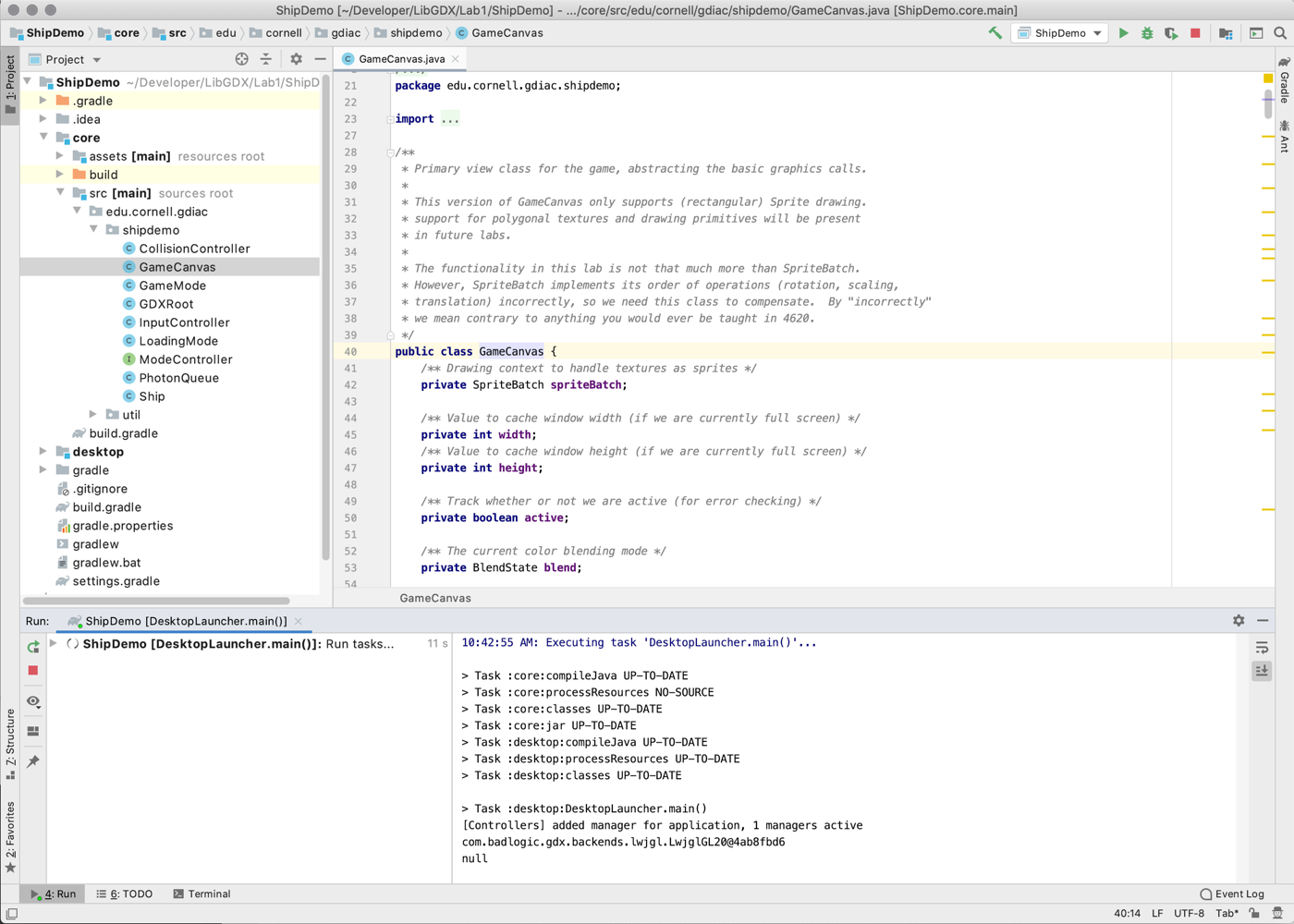Select CollisionController in project tree
This screenshot has height=924, width=1294.
(x=194, y=249)
